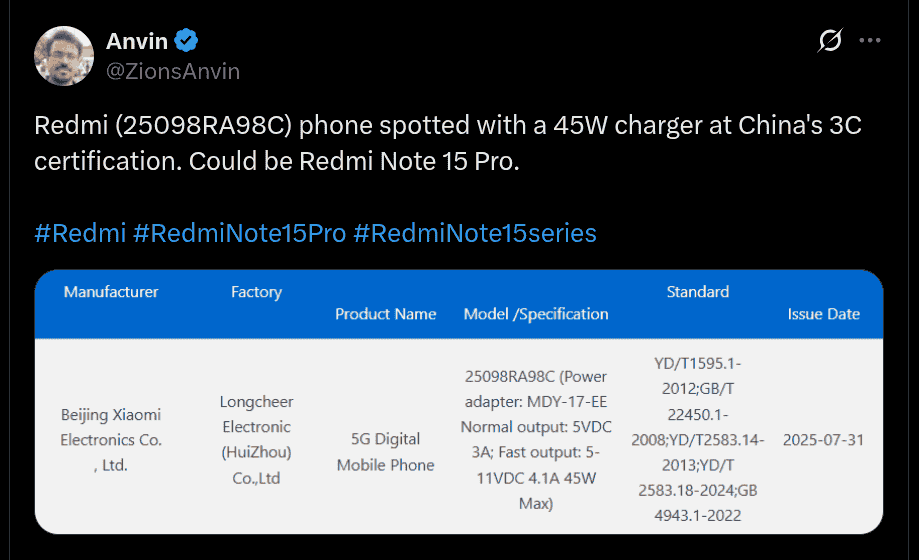This screenshot has width=919, height=560.
Task: Open the Anvin display name
Action: tap(137, 41)
